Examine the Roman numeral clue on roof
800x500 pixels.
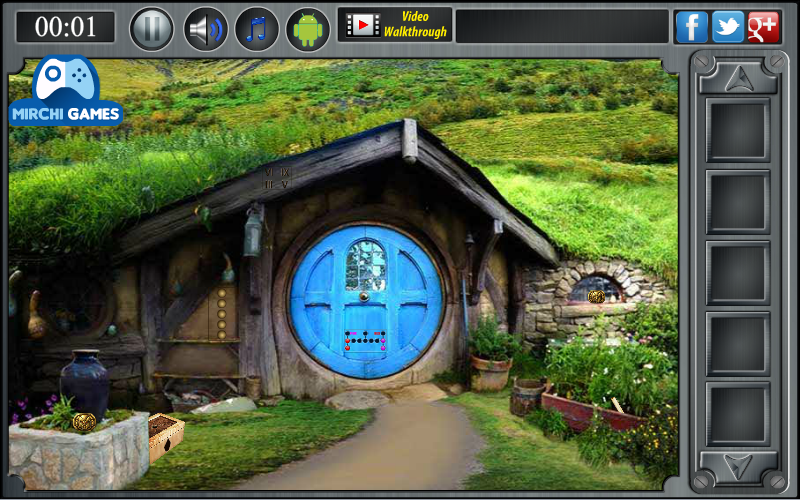[277, 178]
